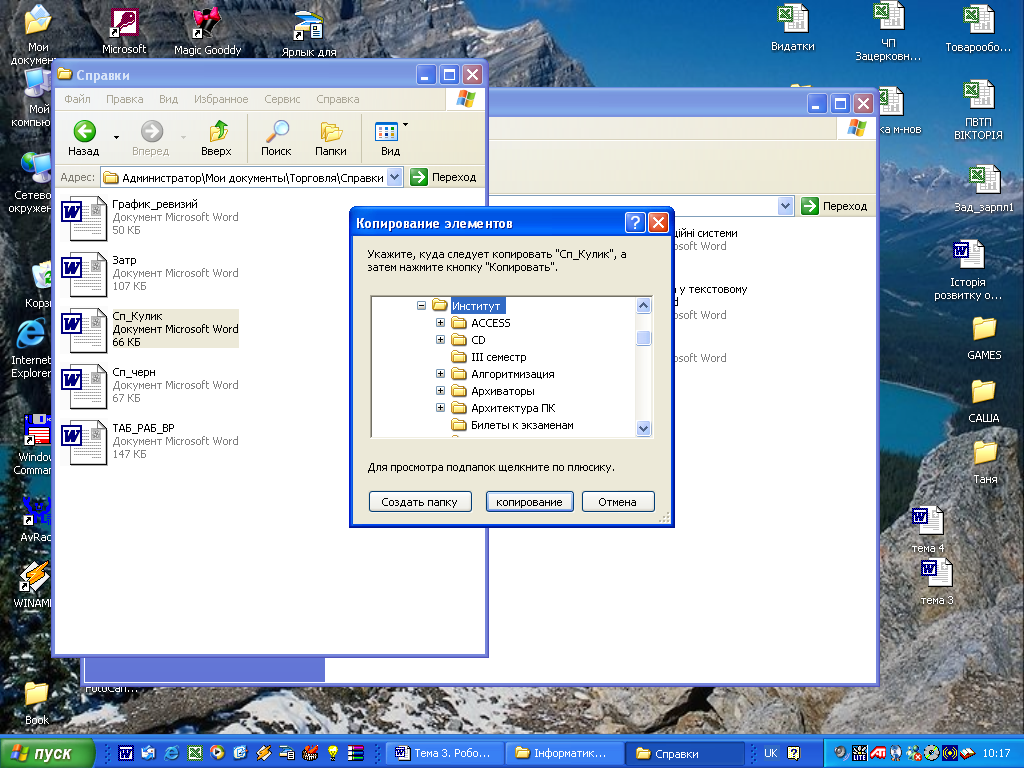Click the folder tree scrollbar thumb

click(x=643, y=338)
